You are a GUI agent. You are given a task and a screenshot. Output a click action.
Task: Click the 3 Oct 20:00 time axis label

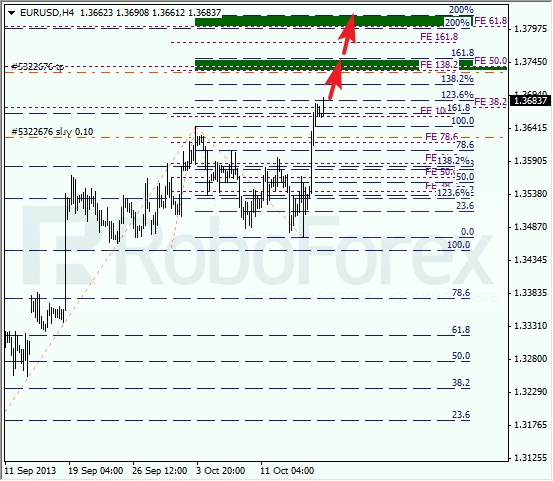click(x=220, y=471)
